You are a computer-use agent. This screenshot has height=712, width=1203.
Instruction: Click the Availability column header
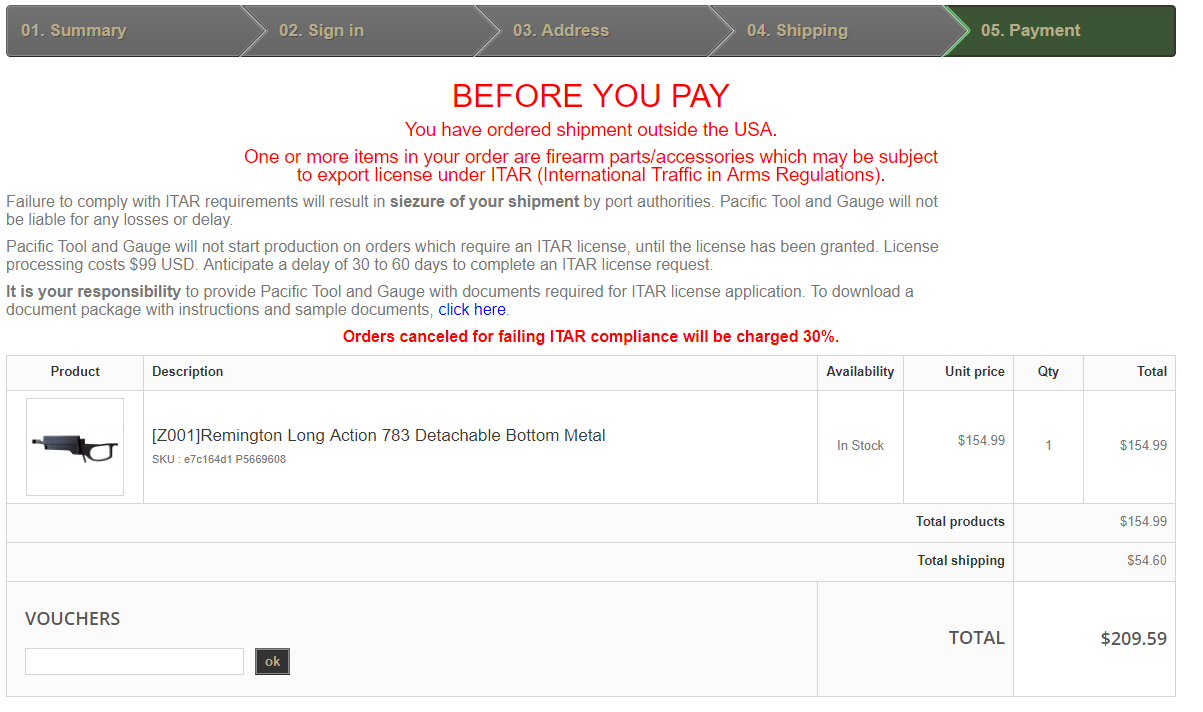coord(860,371)
